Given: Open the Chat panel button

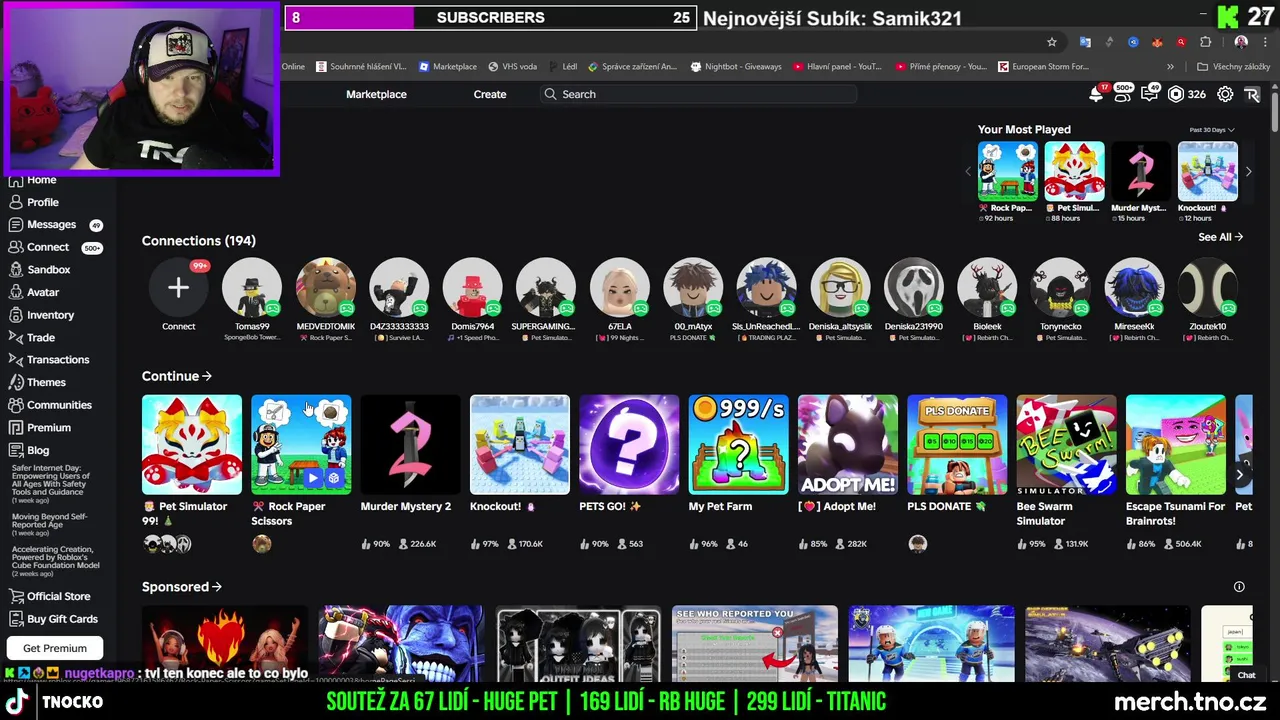Looking at the screenshot, I should (x=1246, y=675).
